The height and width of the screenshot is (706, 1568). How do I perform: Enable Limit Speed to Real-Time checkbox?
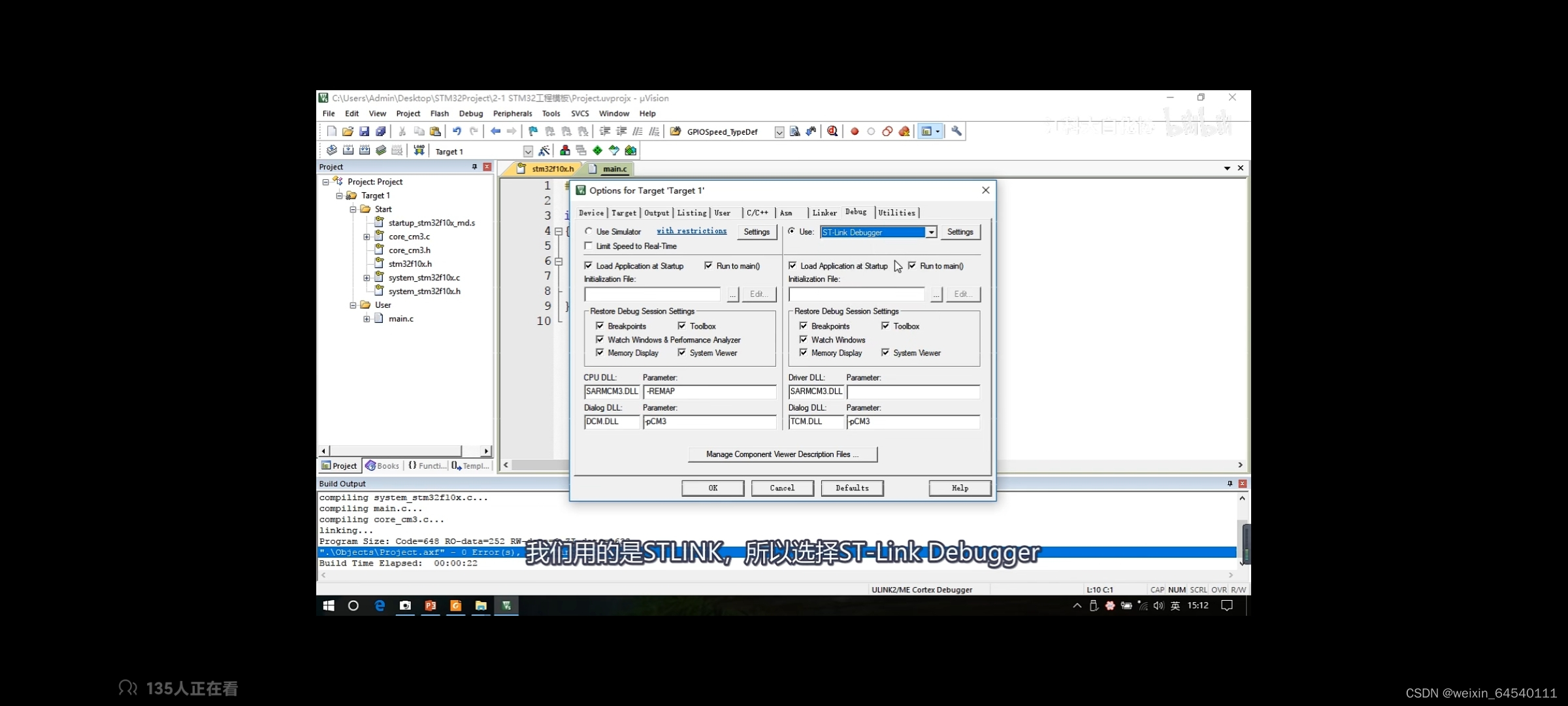pyautogui.click(x=589, y=246)
